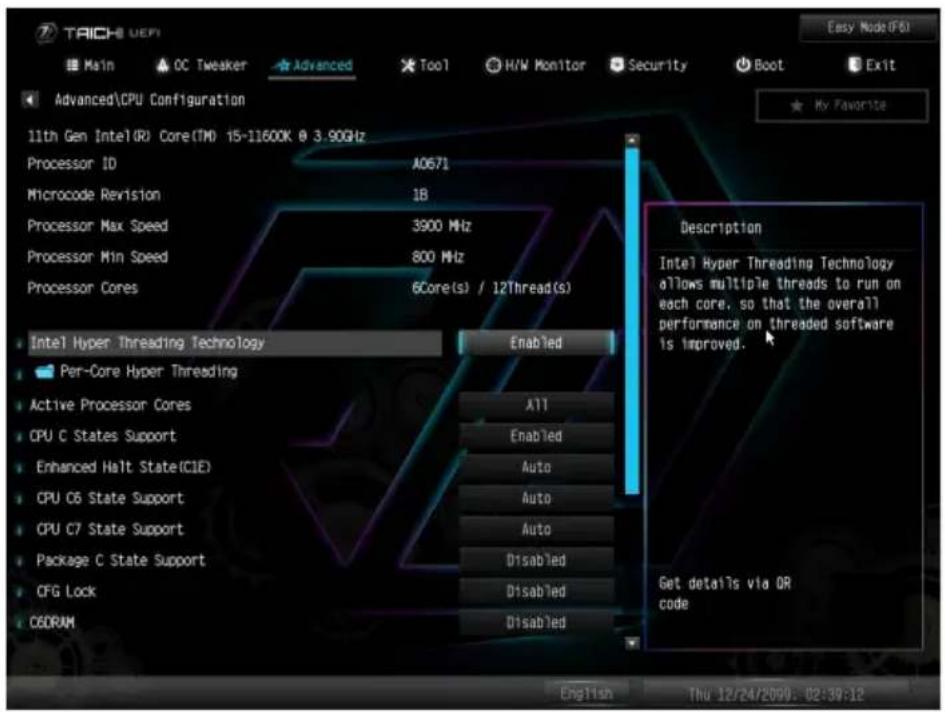The width and height of the screenshot is (945, 712).
Task: Select the Advanced tab
Action: (313, 65)
